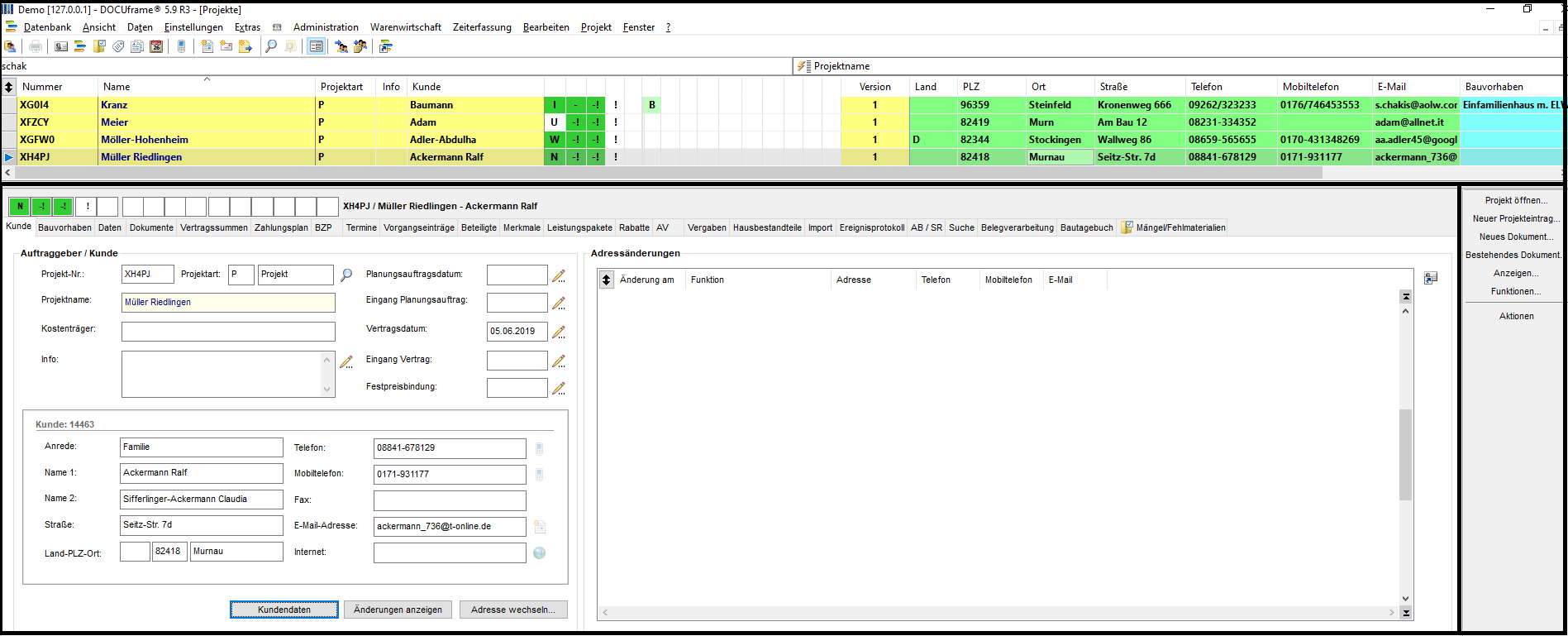Toggle the white exclamation status box

coord(87,206)
